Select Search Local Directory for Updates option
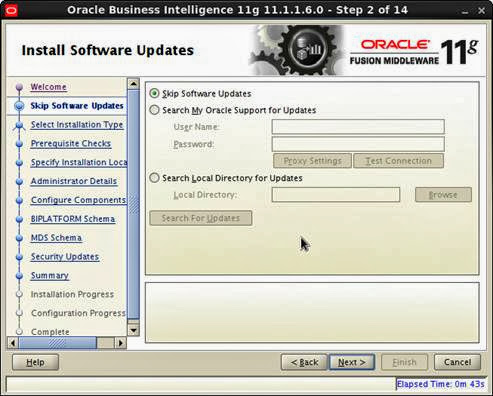493x396 pixels. (154, 178)
